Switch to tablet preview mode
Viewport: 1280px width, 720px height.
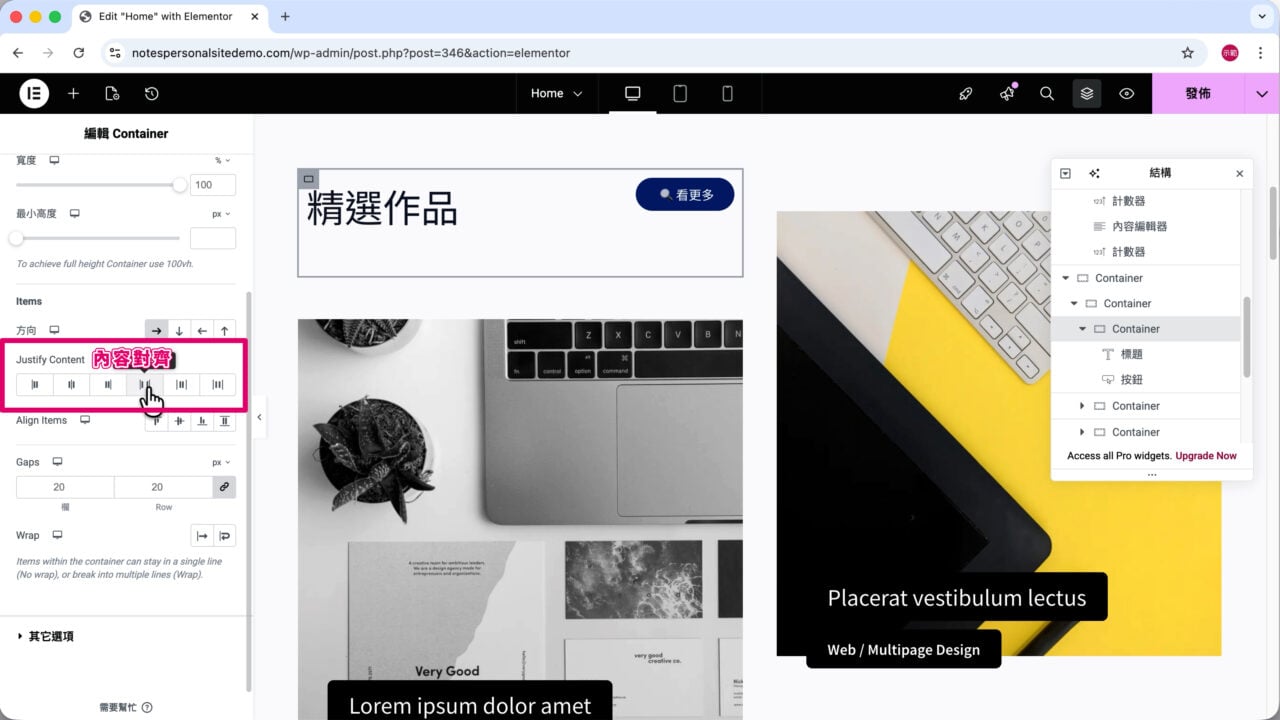click(x=680, y=93)
